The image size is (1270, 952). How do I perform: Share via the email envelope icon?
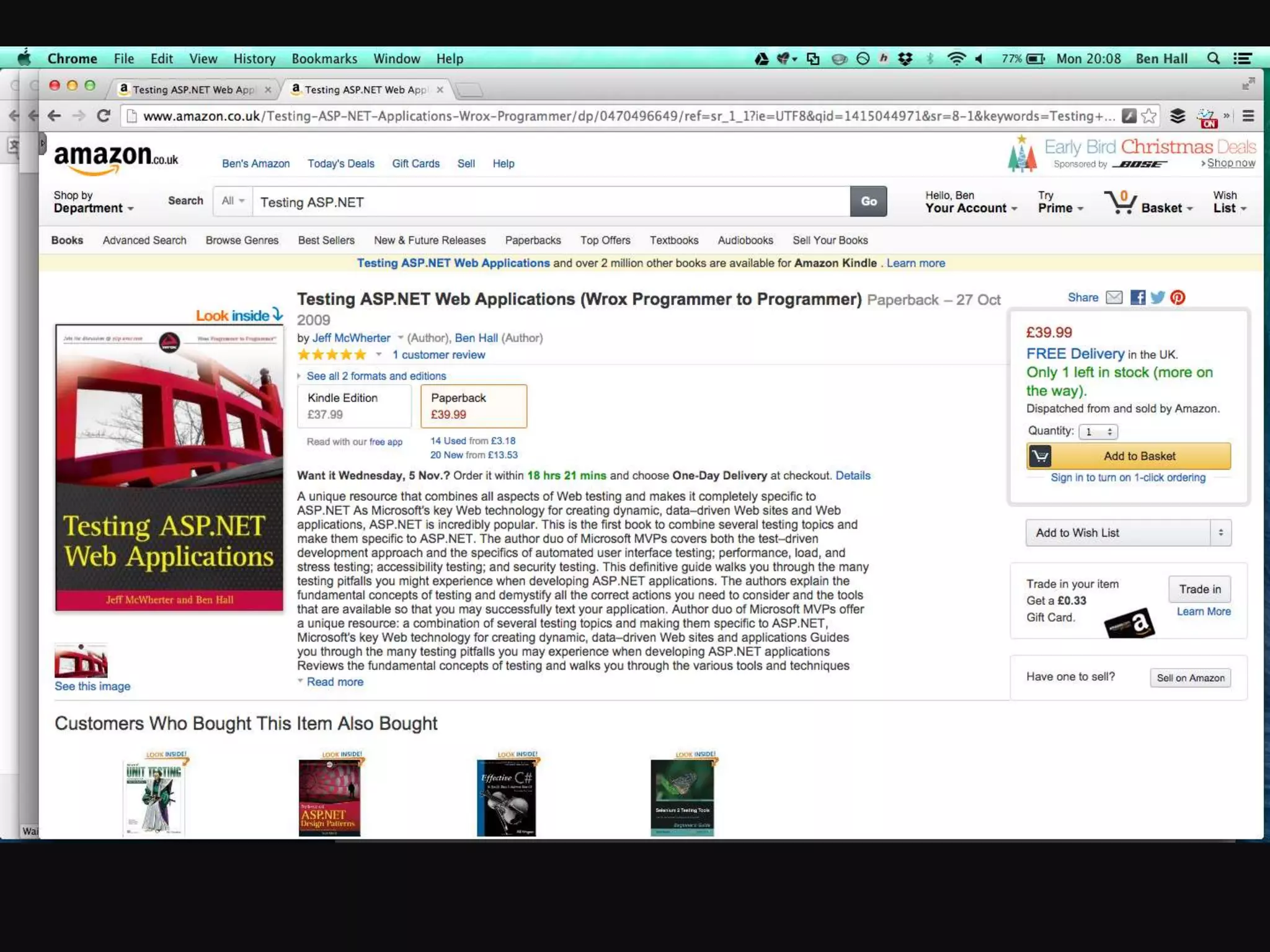pyautogui.click(x=1114, y=297)
